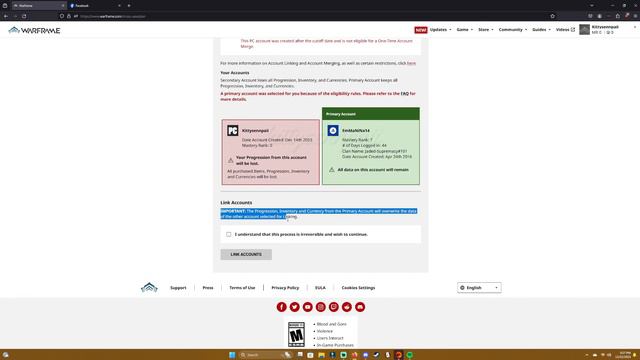
Task: Expand the Updates menu
Action: point(440,30)
